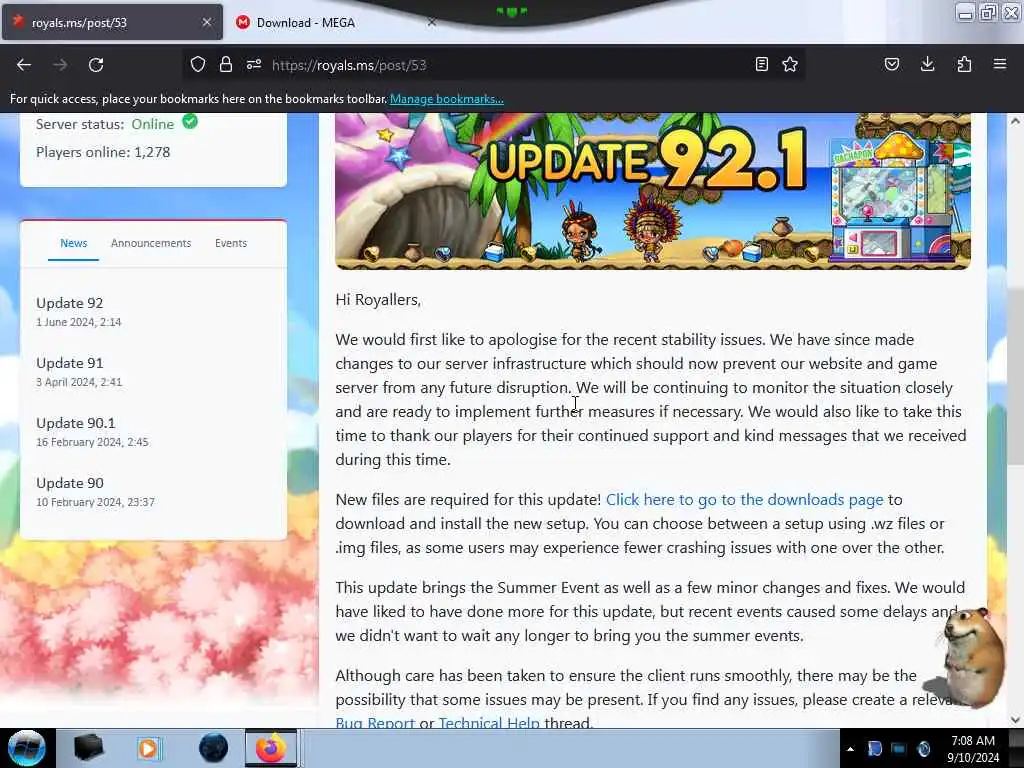
Task: Open the clock showing 7:08 AM
Action: (973, 749)
